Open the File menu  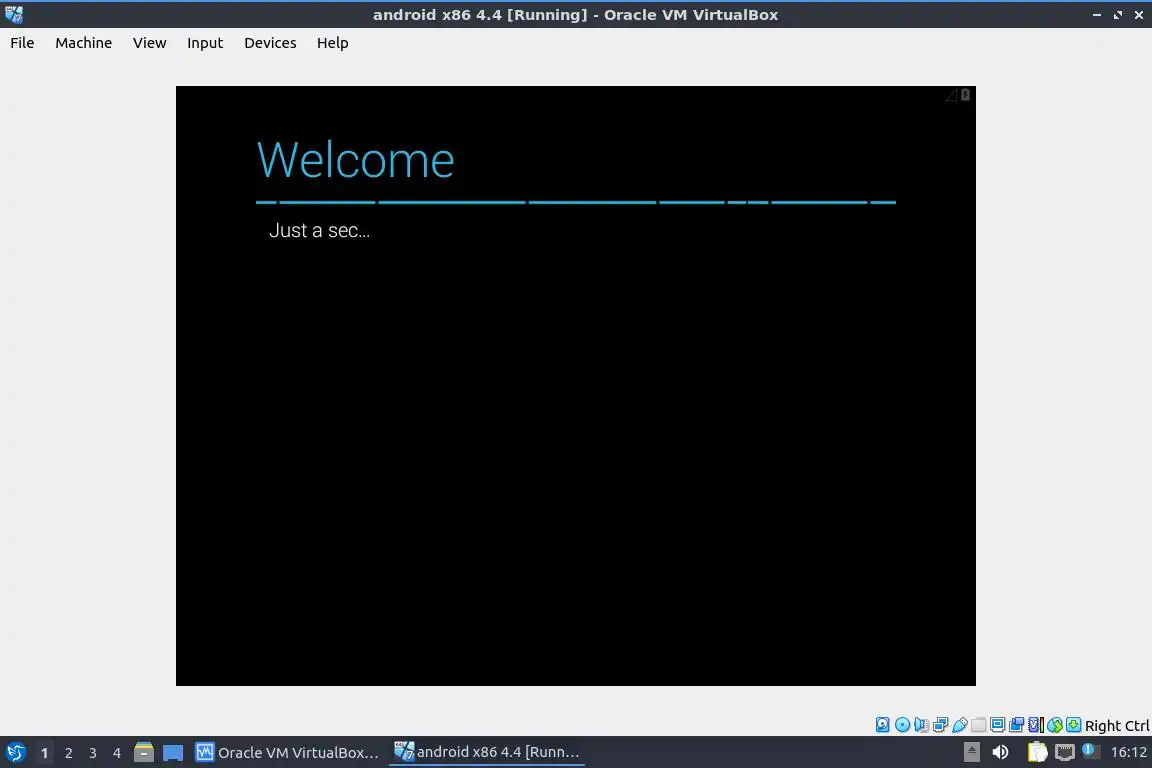point(22,43)
